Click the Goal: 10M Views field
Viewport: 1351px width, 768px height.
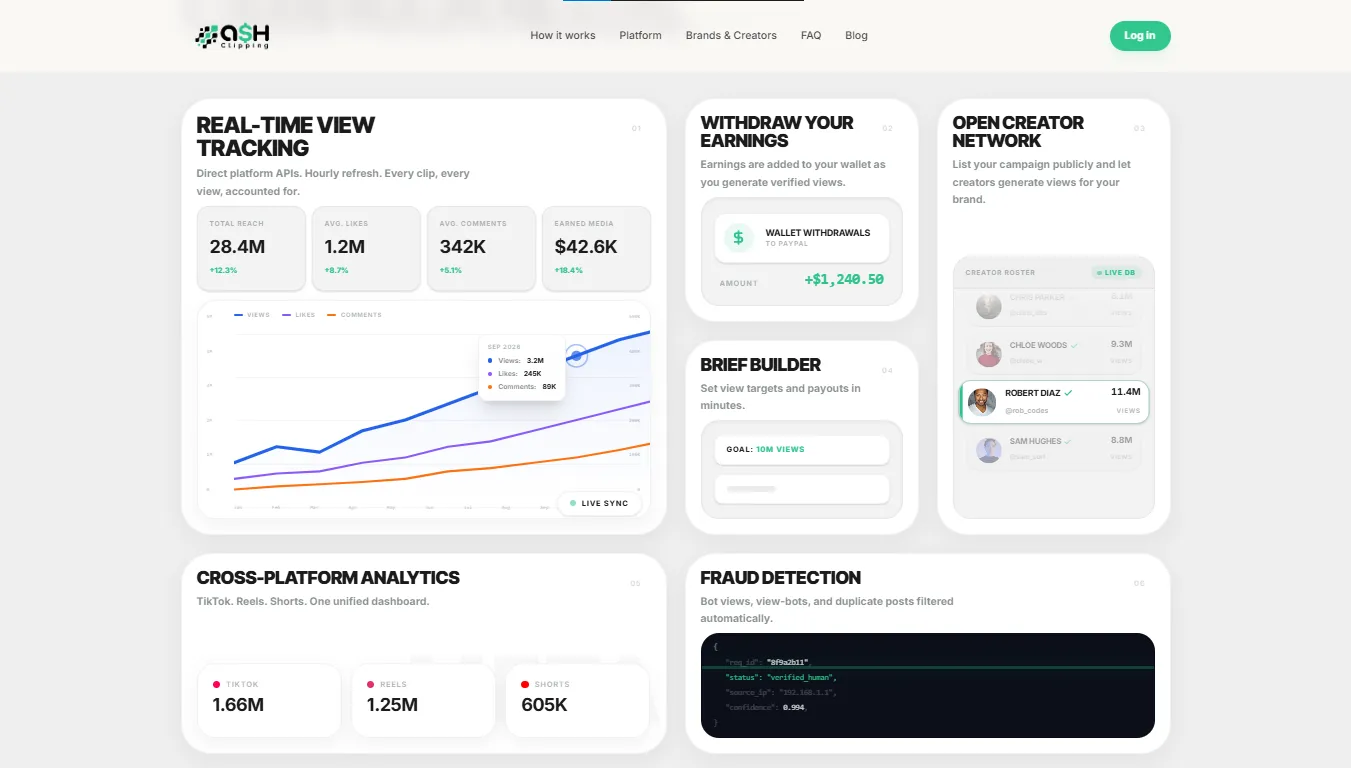802,450
